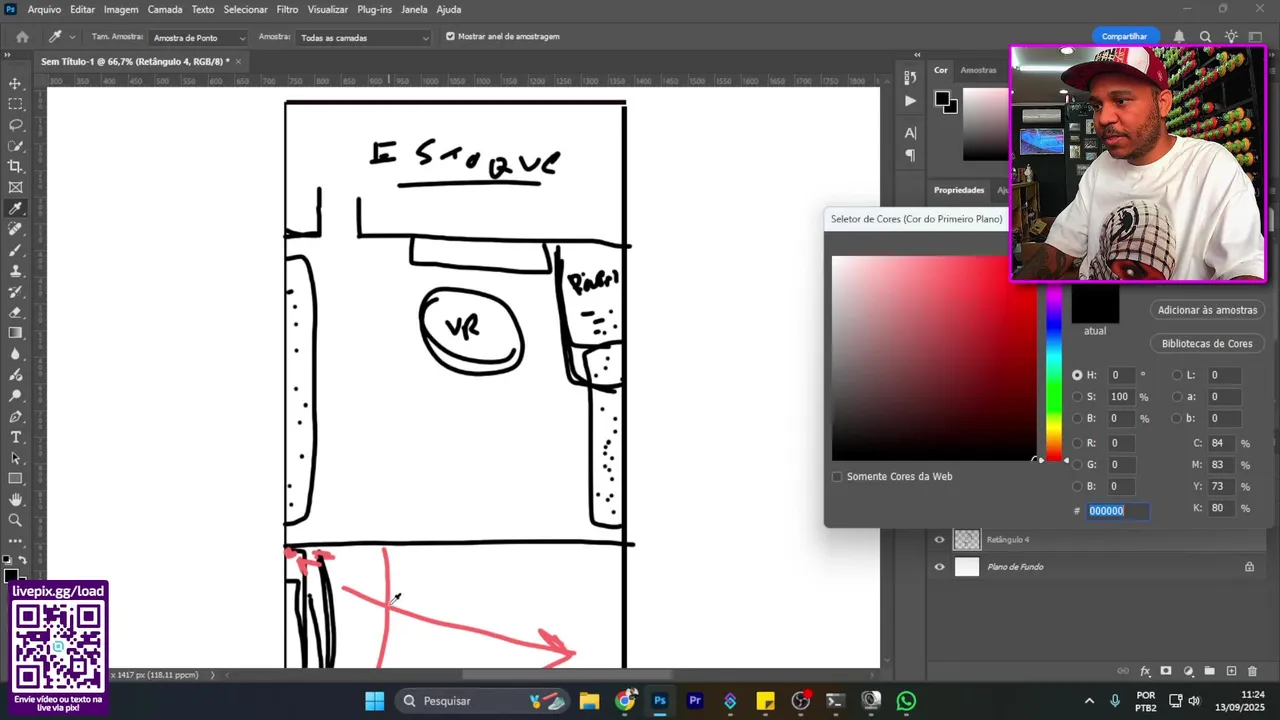
Task: Select the Clone Stamp tool
Action: (15, 271)
